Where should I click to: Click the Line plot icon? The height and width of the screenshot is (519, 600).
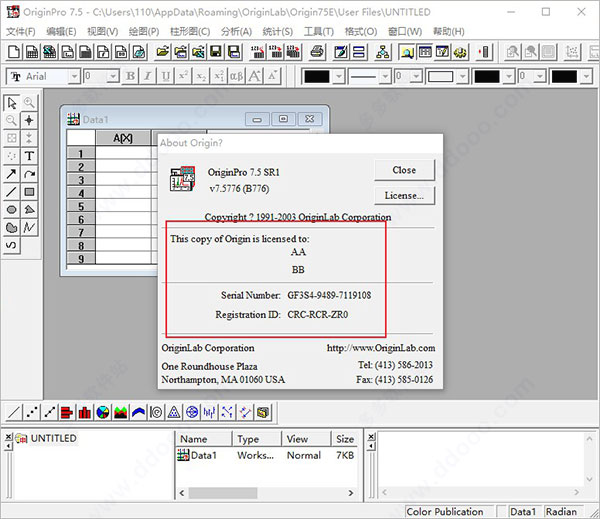coord(14,412)
